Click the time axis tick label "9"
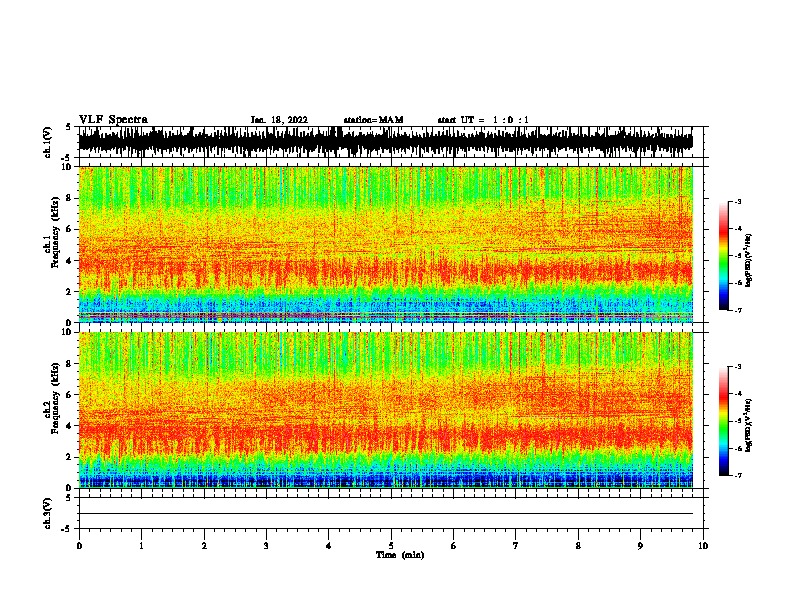Screen dimensions: 792x612 (640, 546)
